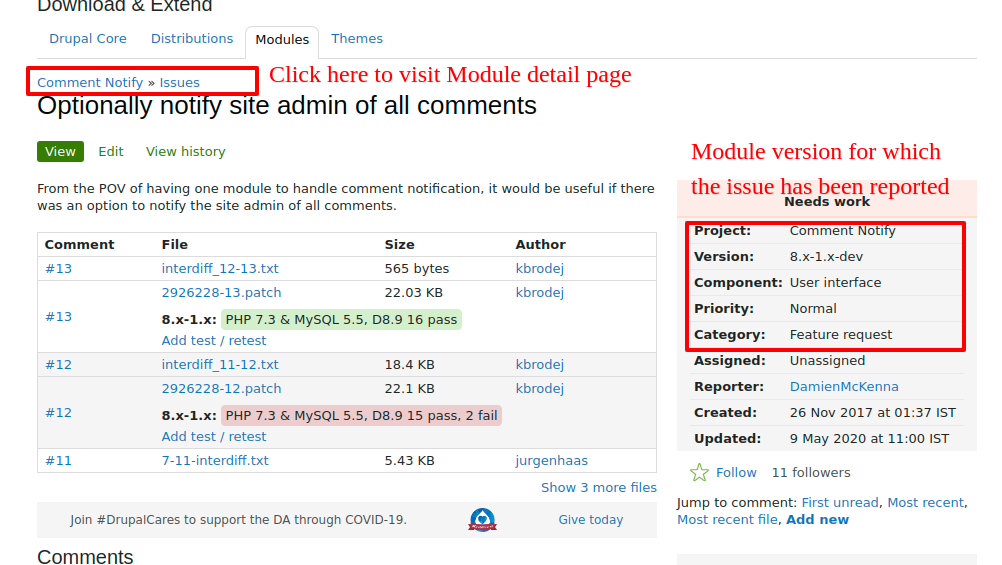Open the View history tab
This screenshot has width=1002, height=565.
[185, 151]
